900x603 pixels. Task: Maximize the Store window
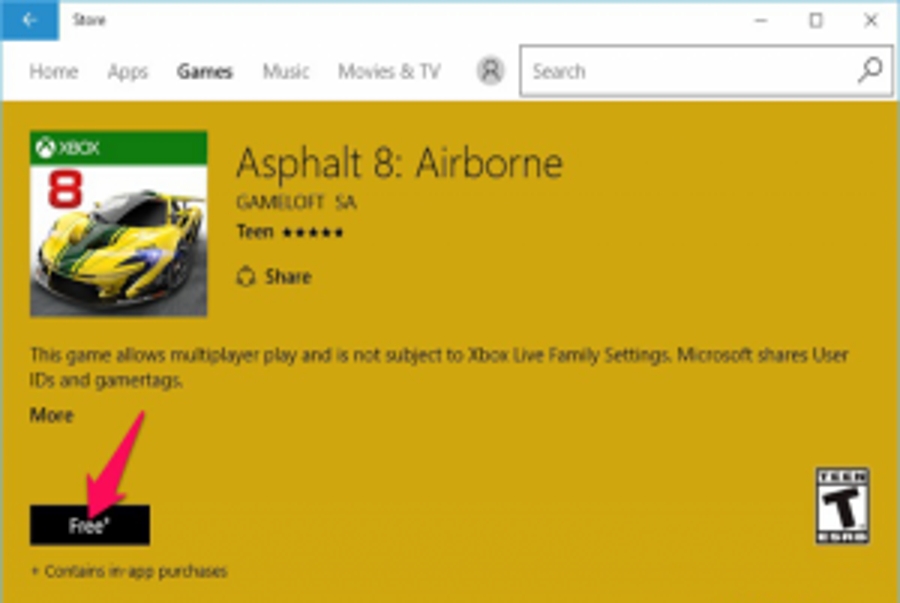(x=816, y=20)
